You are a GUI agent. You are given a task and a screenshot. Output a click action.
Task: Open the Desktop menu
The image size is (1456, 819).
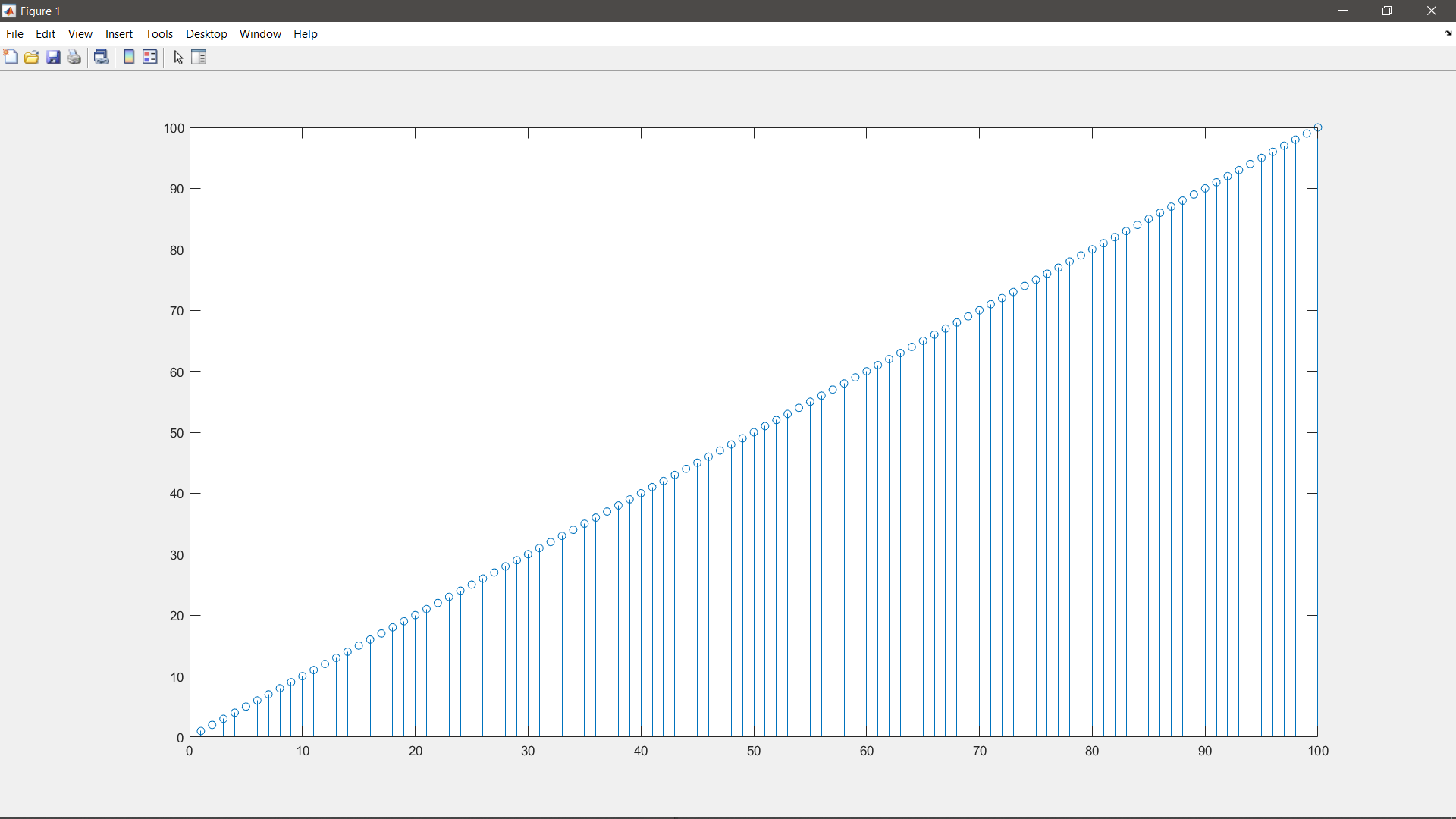tap(206, 33)
